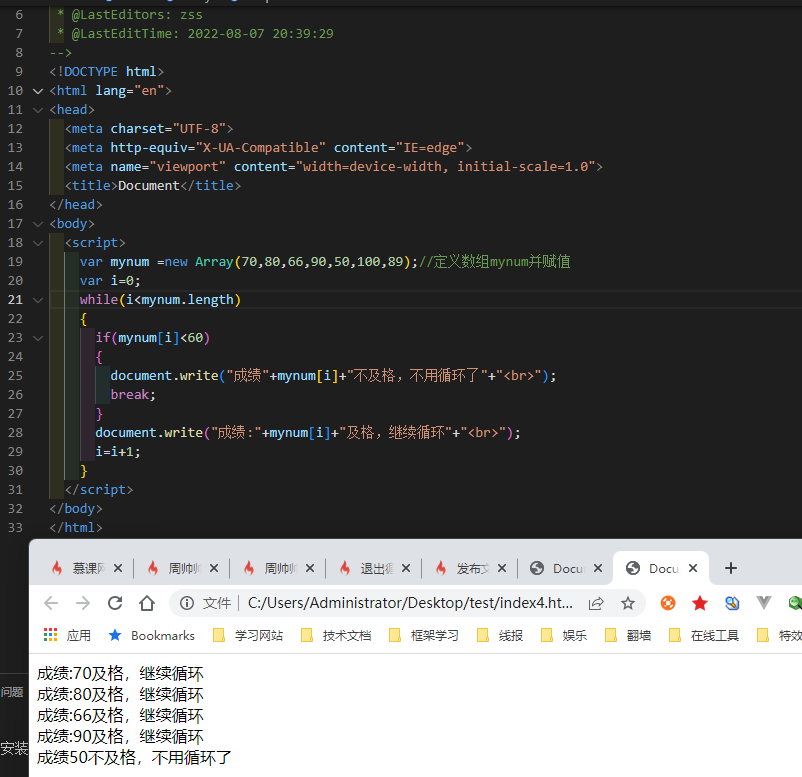Click the orange circular browser extension icon

click(x=670, y=603)
